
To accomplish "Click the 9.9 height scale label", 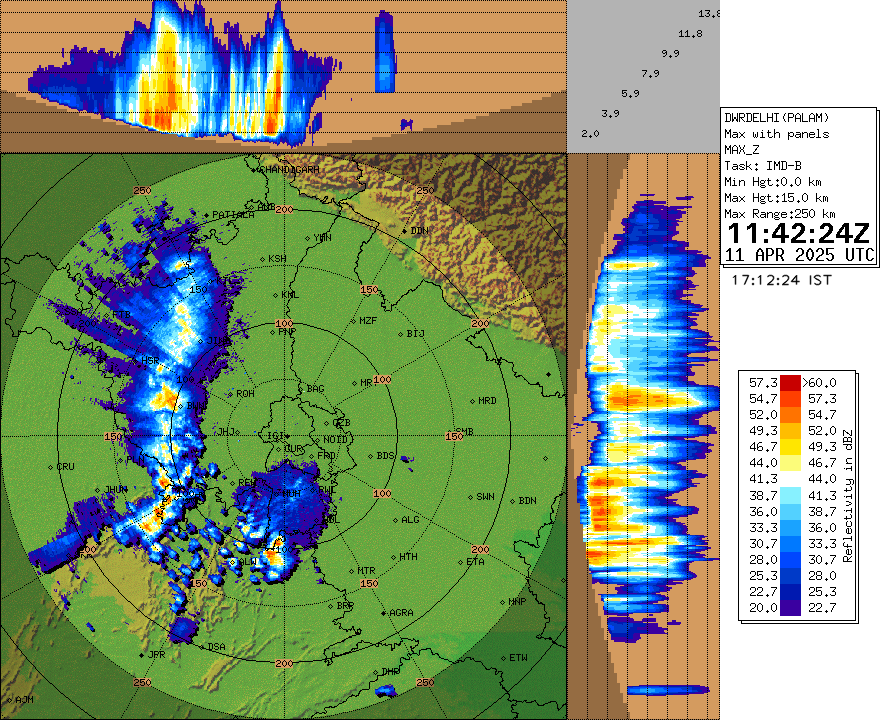I will [670, 54].
